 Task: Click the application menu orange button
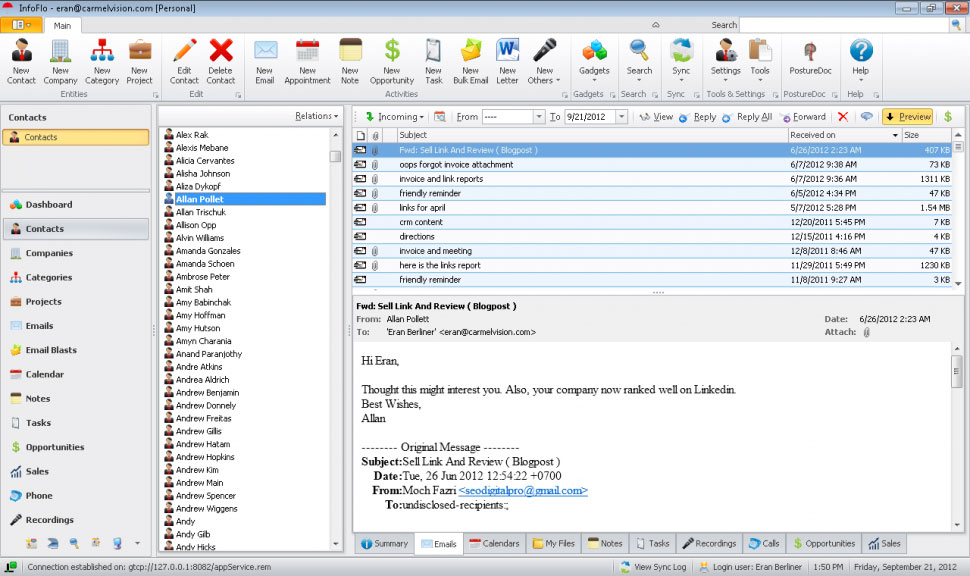tap(21, 25)
